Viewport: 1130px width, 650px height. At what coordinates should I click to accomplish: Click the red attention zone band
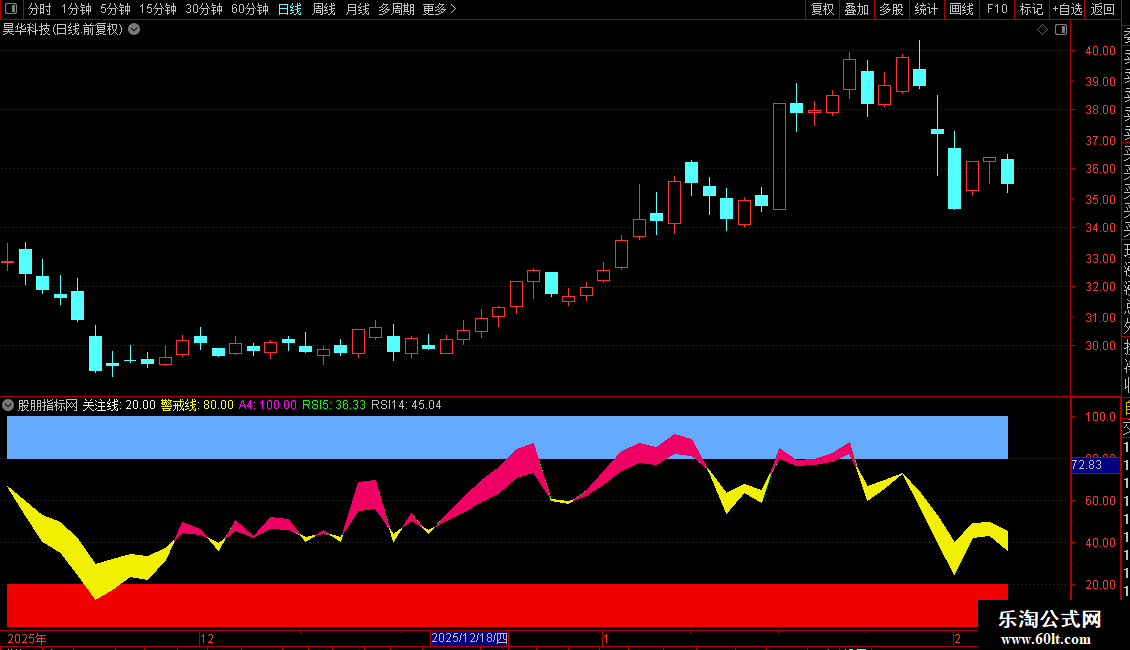click(507, 605)
